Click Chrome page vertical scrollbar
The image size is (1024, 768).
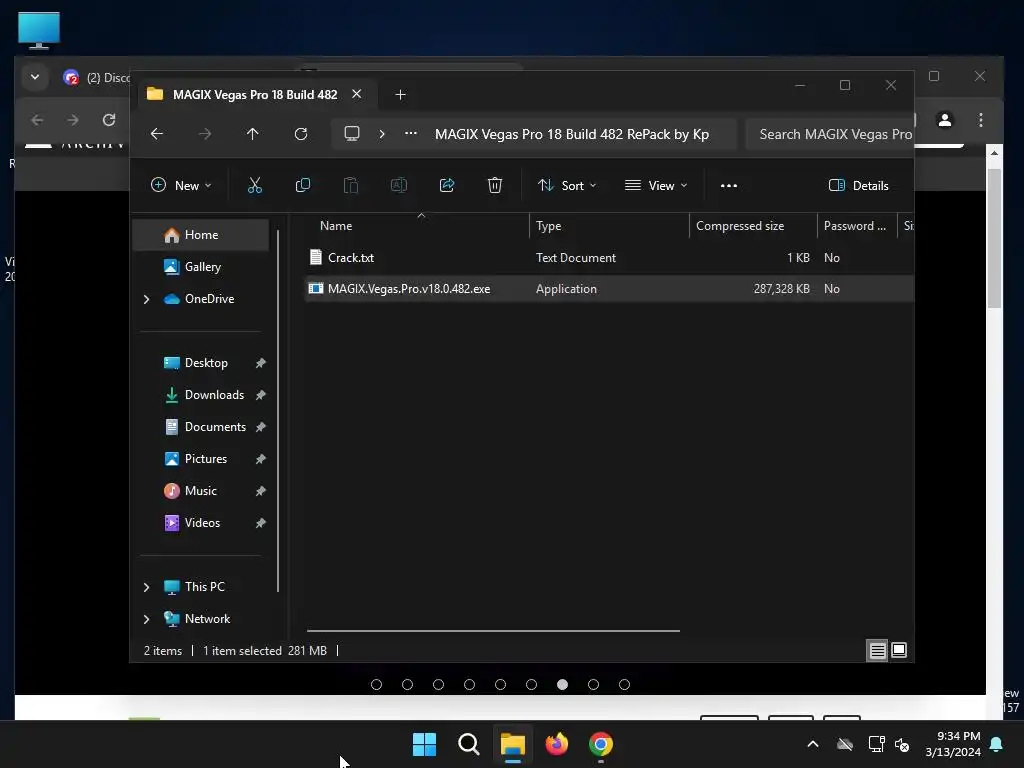[x=994, y=238]
